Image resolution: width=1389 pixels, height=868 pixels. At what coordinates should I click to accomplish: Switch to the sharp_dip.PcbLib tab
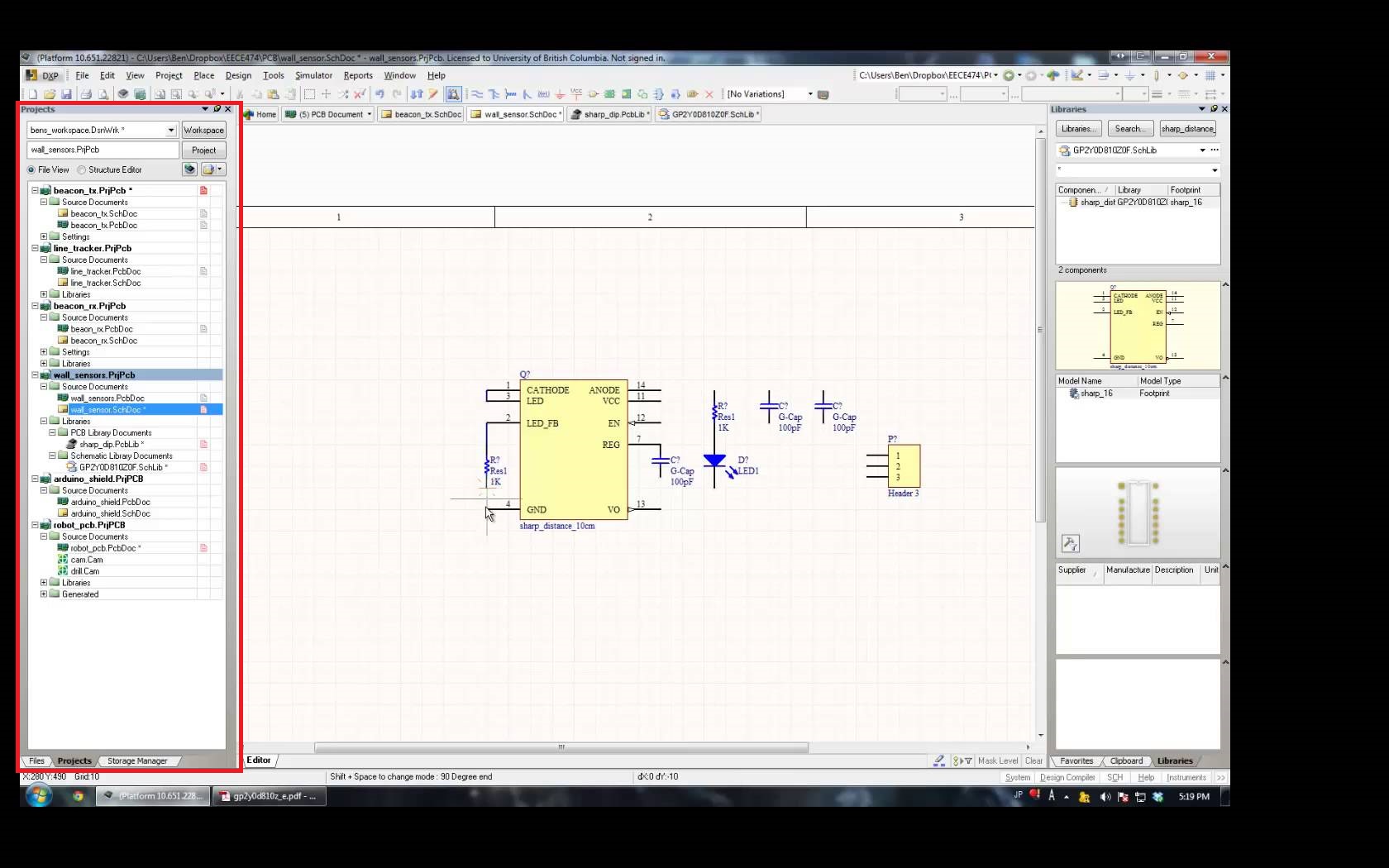click(610, 114)
